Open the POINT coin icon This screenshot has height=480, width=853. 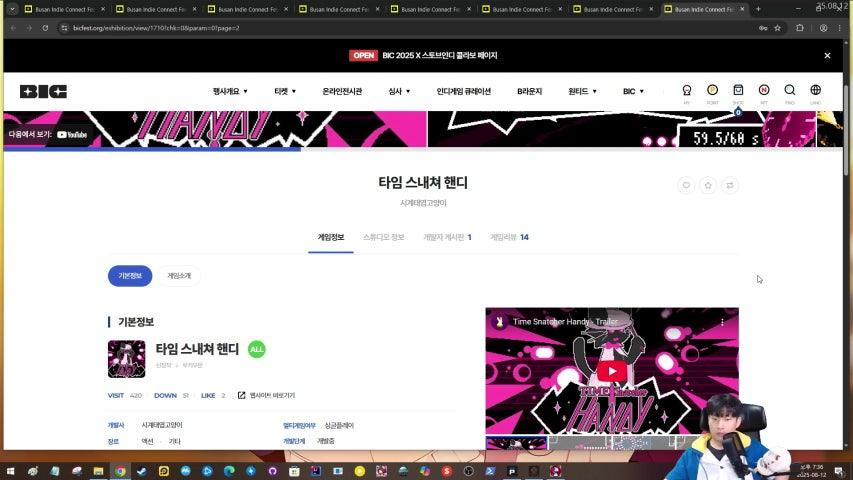pyautogui.click(x=712, y=91)
